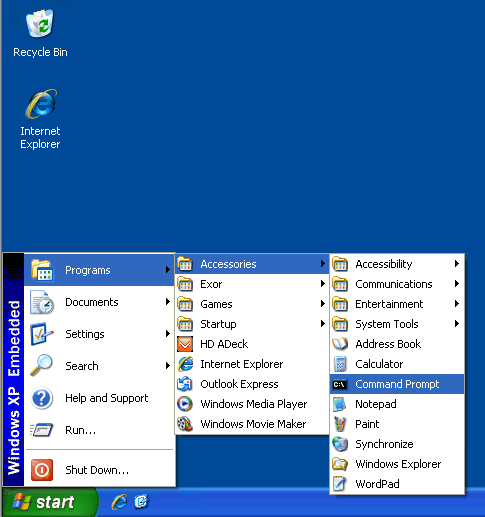This screenshot has height=517, width=485.
Task: Launch Internet Explorer from the Quick Launch bar
Action: tap(119, 502)
